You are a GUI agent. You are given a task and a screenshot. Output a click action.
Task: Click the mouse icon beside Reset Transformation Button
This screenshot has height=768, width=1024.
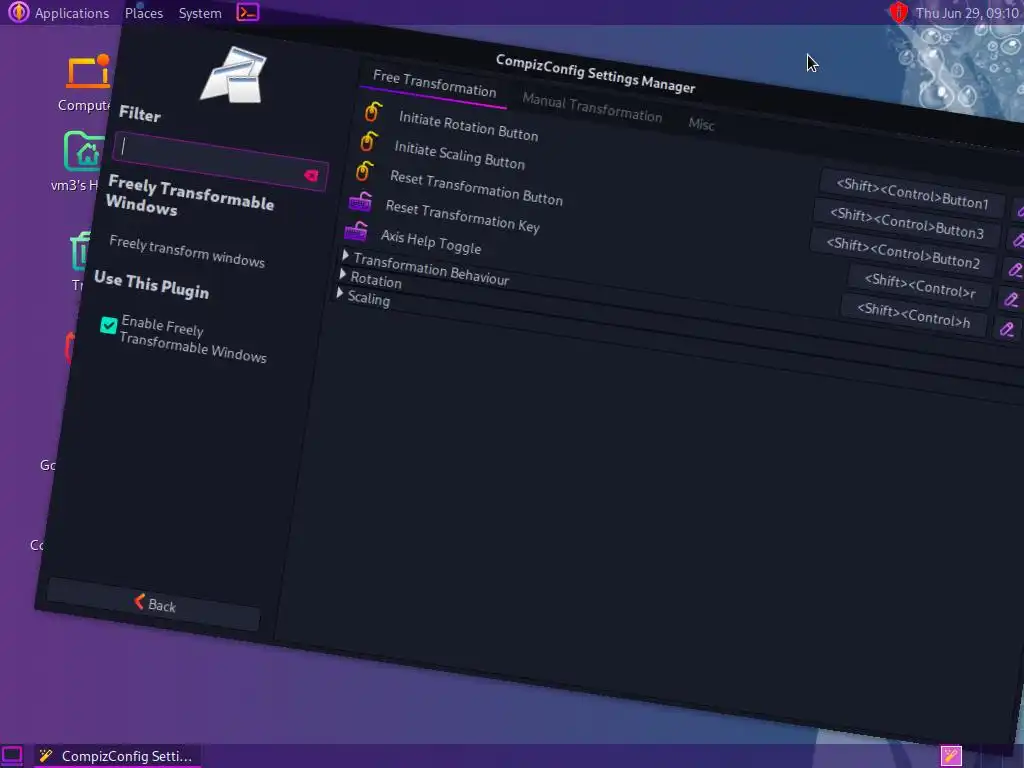point(364,171)
